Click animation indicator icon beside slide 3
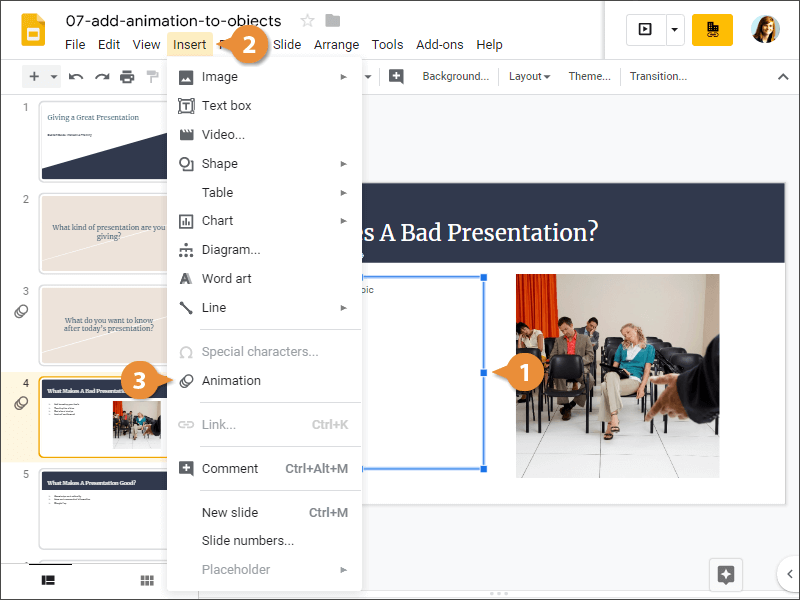 [21, 311]
